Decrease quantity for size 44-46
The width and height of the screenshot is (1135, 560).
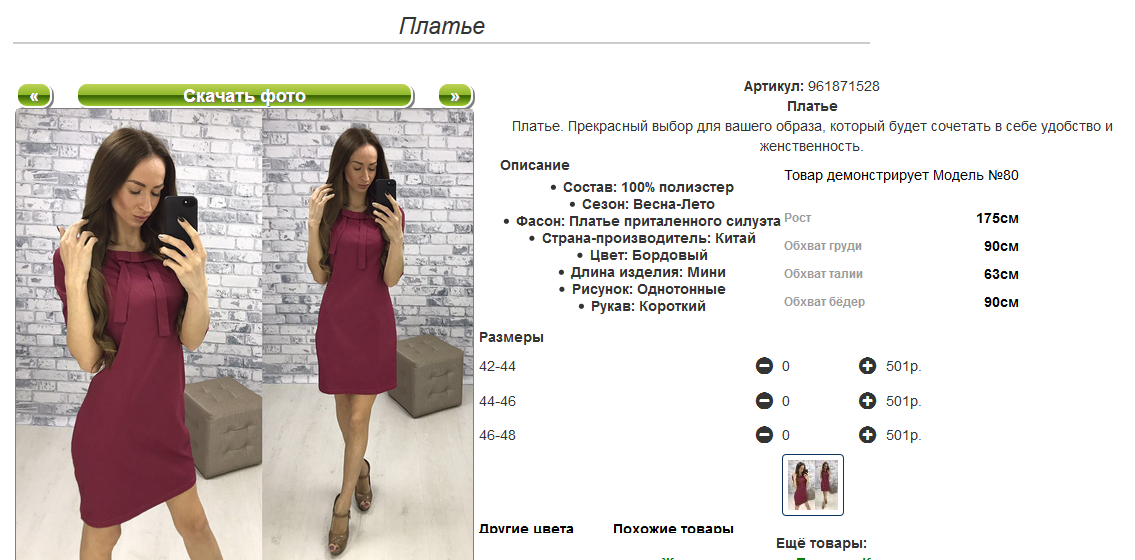[764, 401]
